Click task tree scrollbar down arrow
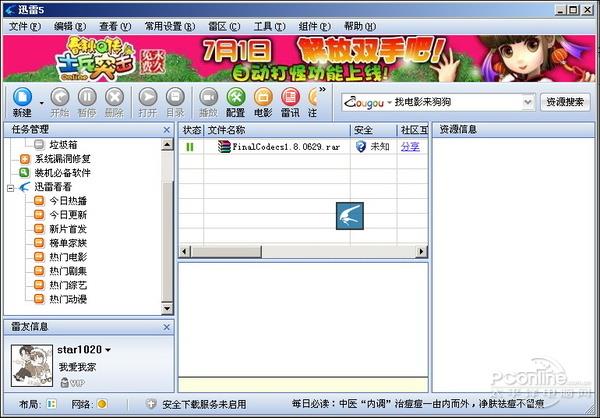 167,309
